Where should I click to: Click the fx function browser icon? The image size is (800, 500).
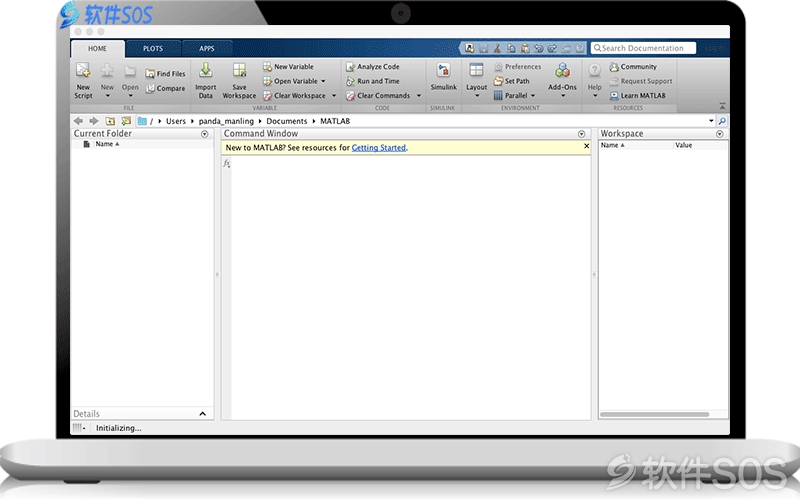[227, 163]
